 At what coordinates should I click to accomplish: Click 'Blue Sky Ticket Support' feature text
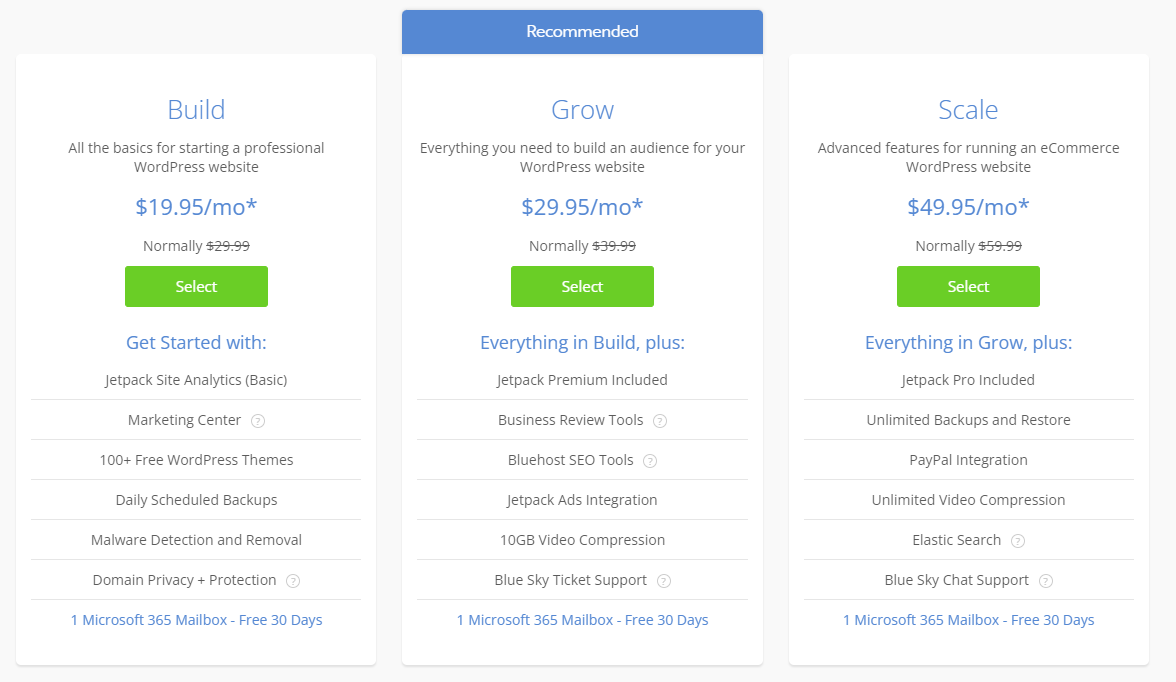click(x=571, y=580)
